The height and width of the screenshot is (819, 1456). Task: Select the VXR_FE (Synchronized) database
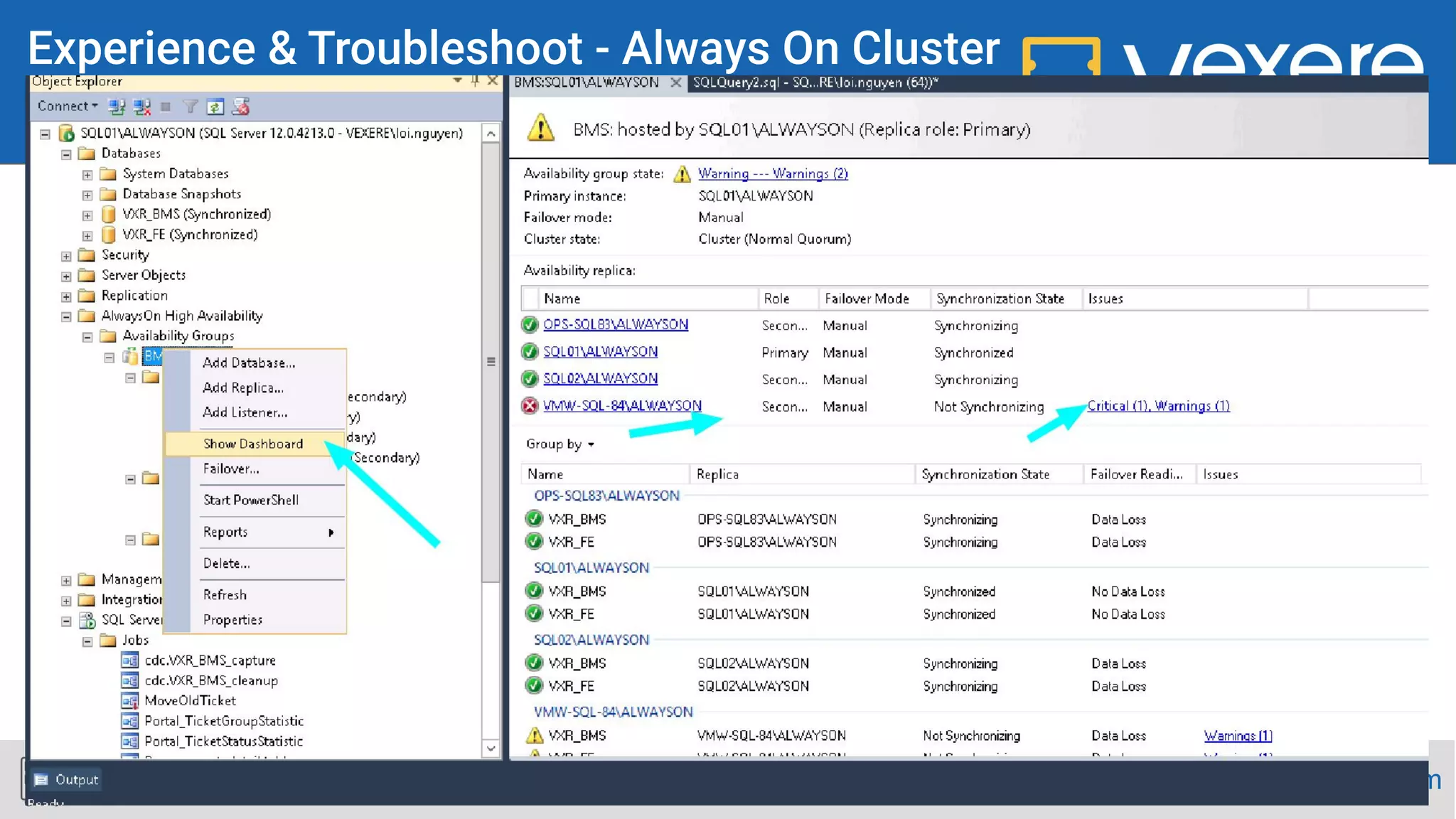point(190,235)
